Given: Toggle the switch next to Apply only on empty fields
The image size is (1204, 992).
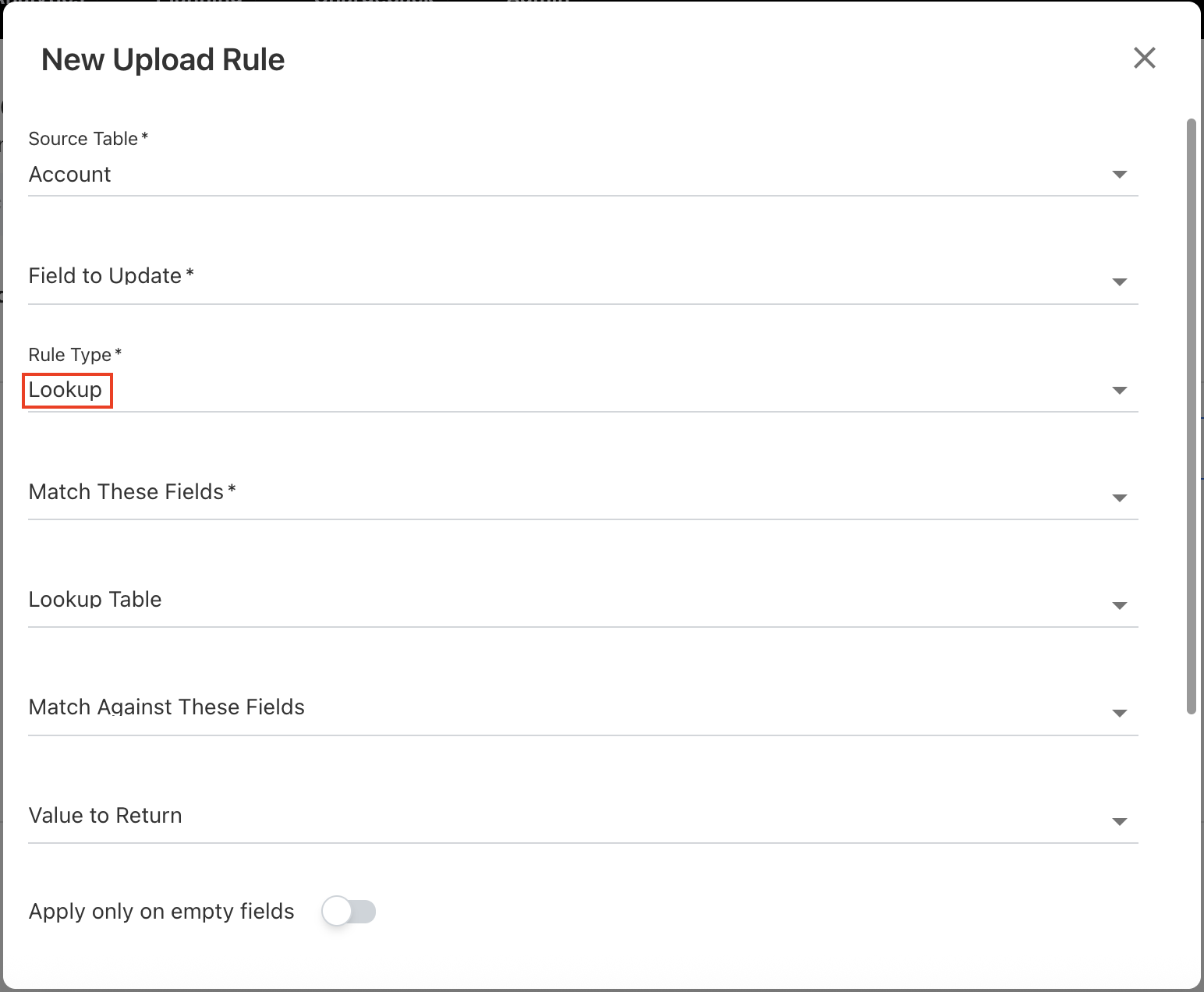Looking at the screenshot, I should pyautogui.click(x=349, y=911).
